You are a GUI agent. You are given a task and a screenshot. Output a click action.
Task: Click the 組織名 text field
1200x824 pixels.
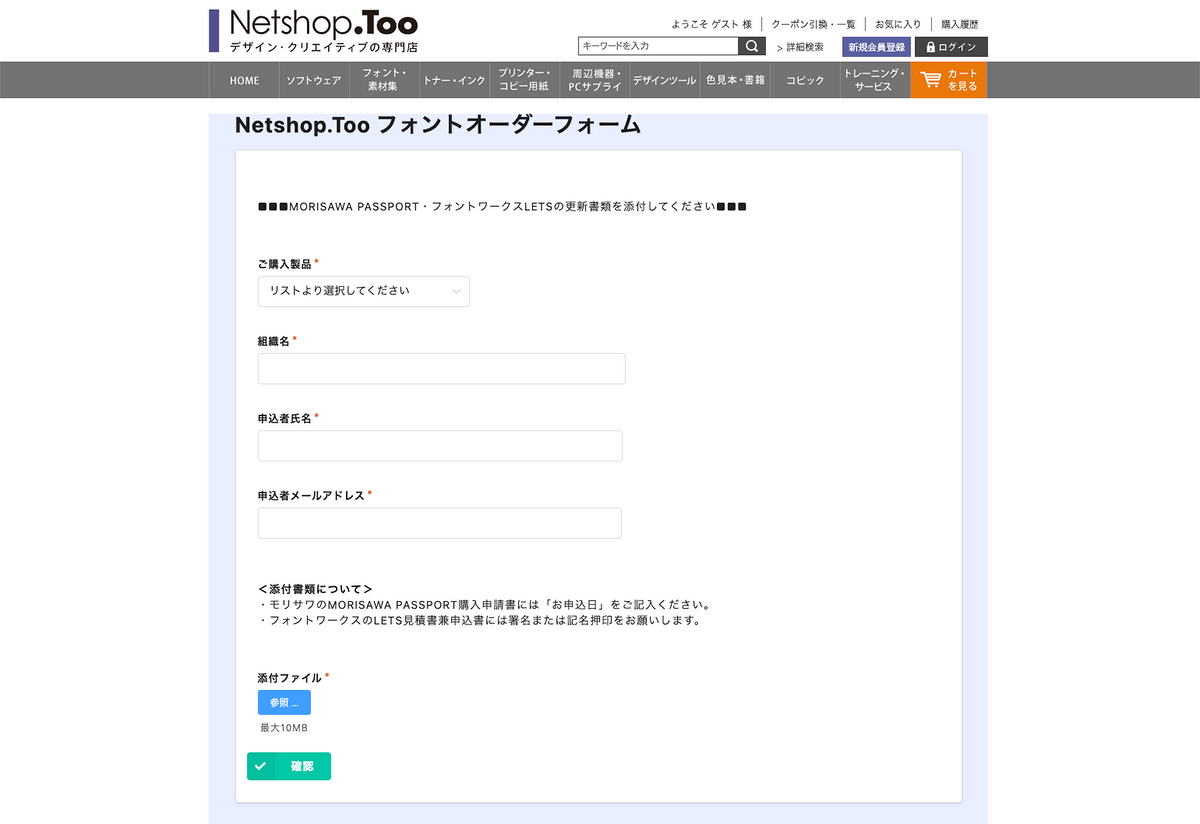click(441, 368)
